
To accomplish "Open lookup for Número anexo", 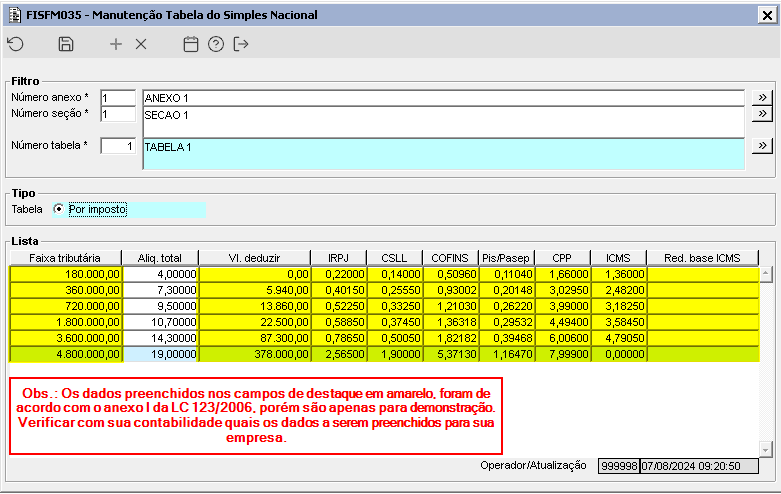I will (762, 98).
